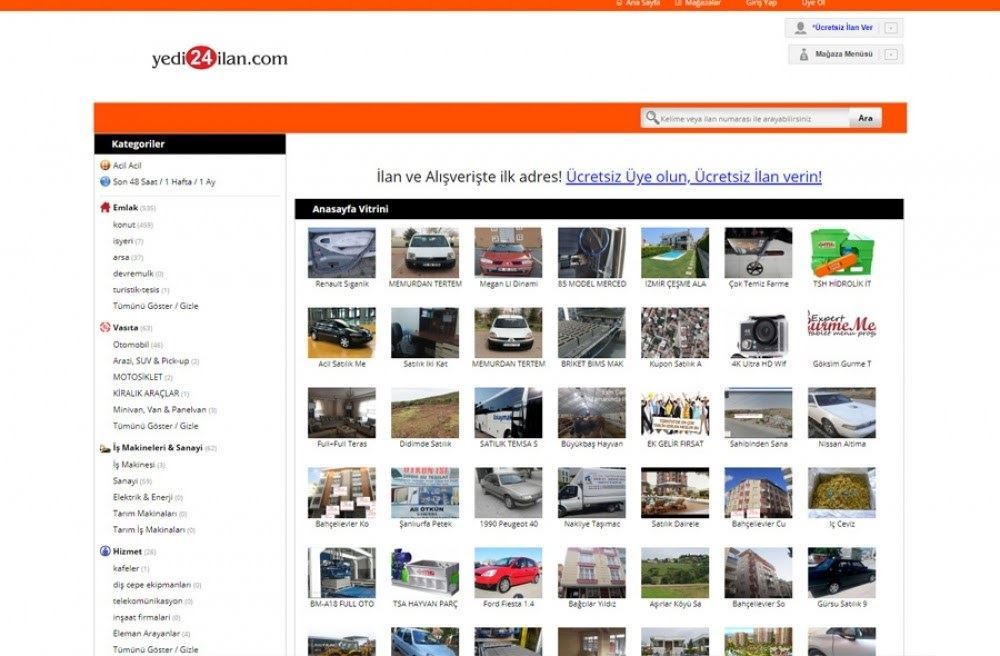Follow Ücretsiz Üye olun, Ücretsiz İlan verin link
Viewport: 1000px width, 656px height.
pyautogui.click(x=694, y=177)
